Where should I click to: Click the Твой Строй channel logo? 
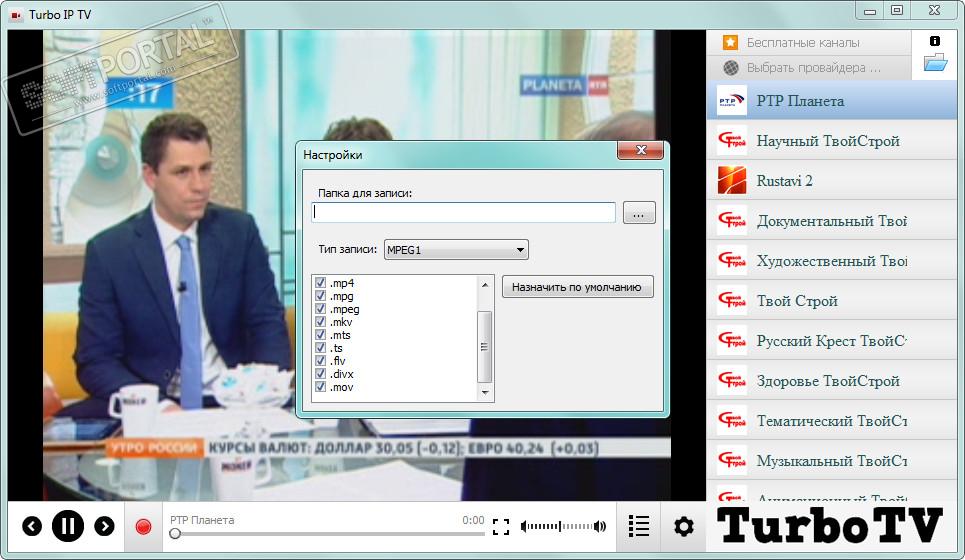pos(732,300)
